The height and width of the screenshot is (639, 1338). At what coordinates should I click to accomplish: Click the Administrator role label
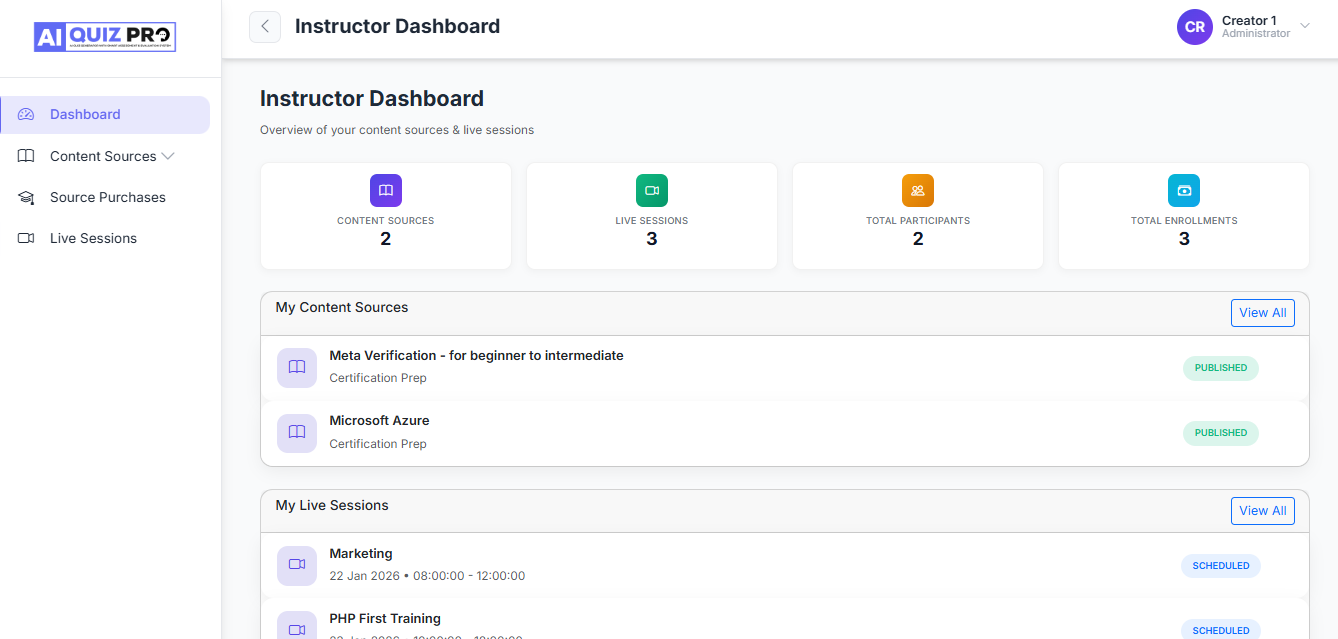(1256, 34)
